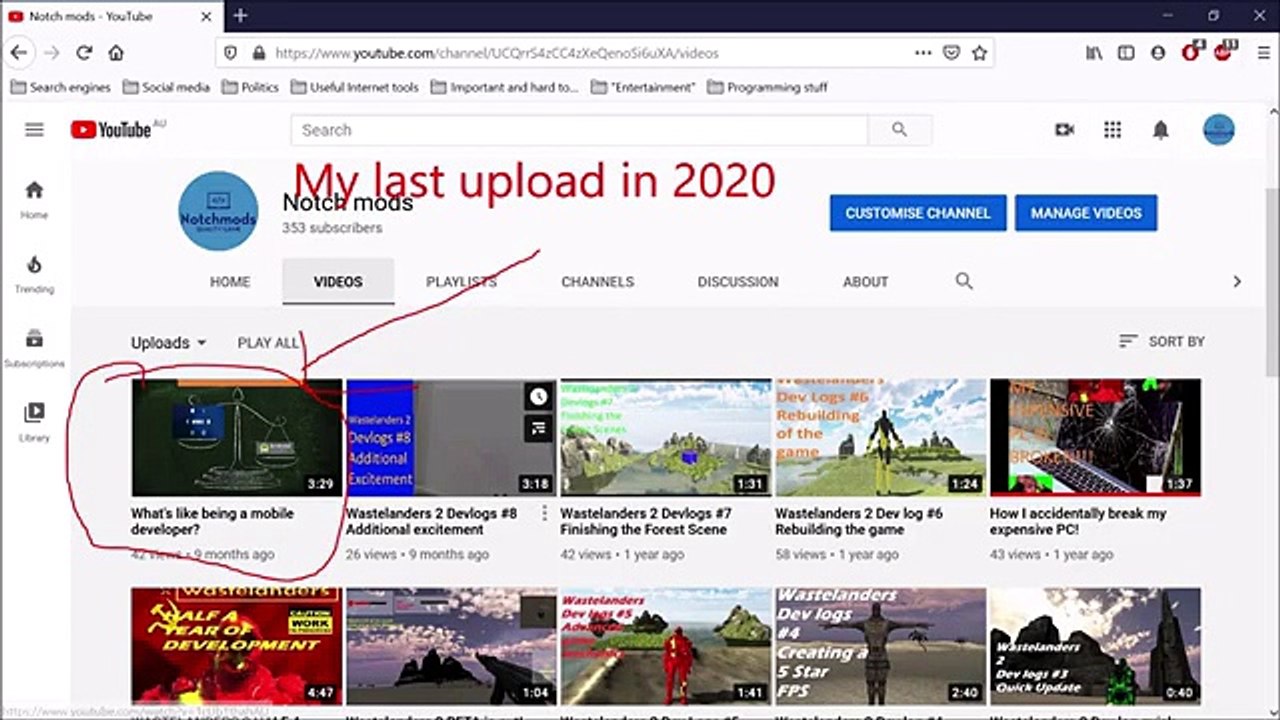1280x720 pixels.
Task: Open the Firefox account icon
Action: point(1158,53)
